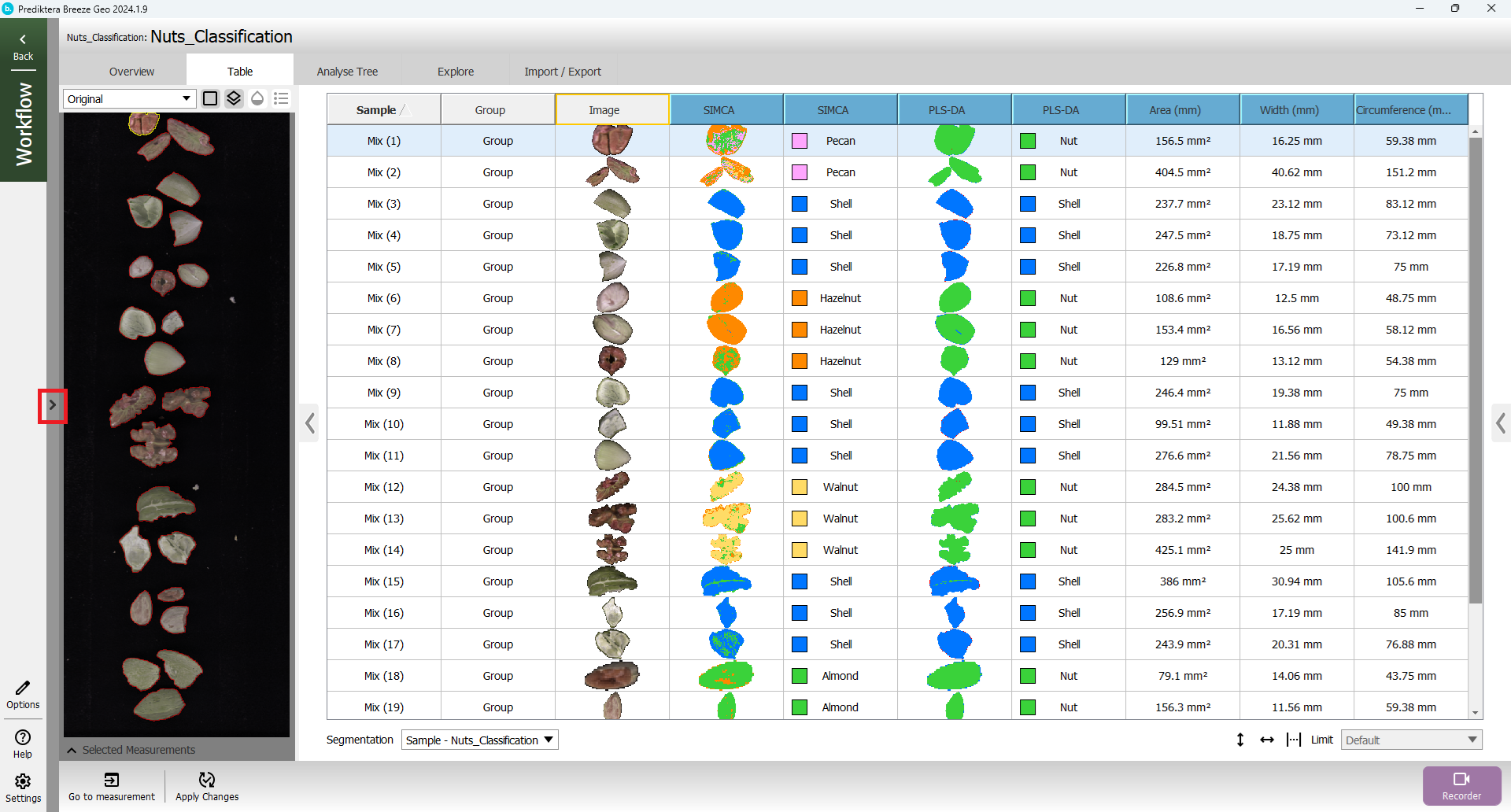
Task: Open Settings via the gear icon
Action: (23, 787)
